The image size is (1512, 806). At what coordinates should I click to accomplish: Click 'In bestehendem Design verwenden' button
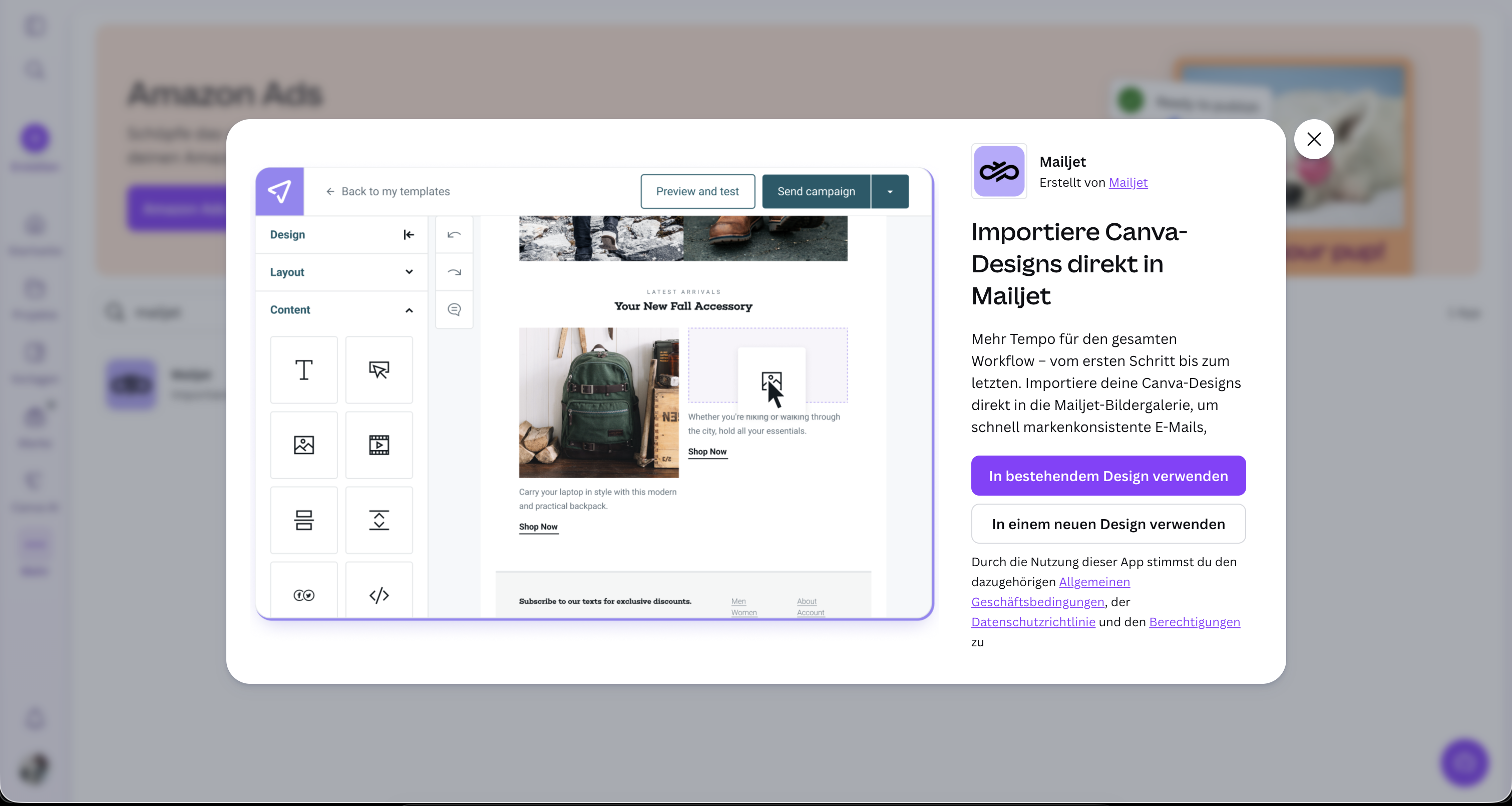(x=1108, y=476)
